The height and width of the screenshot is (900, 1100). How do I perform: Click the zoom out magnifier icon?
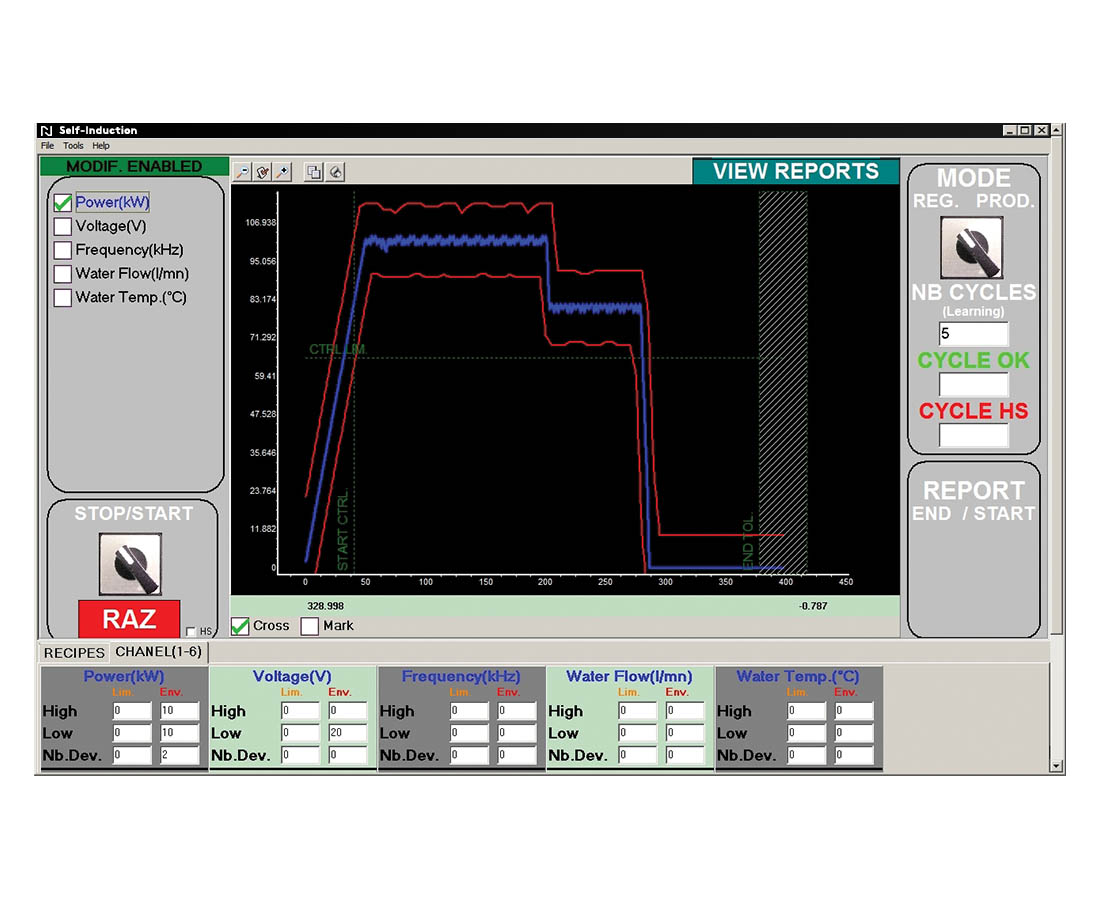point(242,172)
